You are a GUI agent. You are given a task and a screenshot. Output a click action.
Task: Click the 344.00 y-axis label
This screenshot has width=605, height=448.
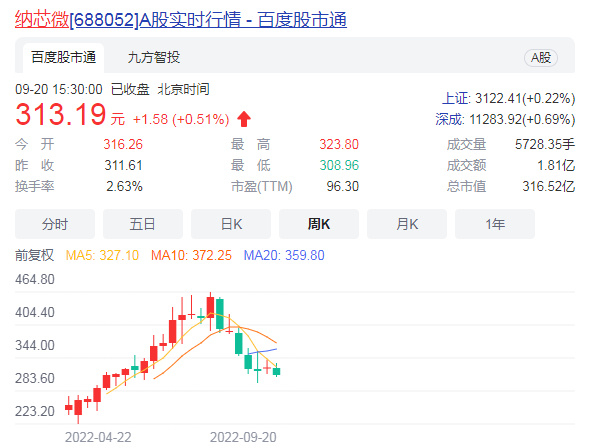tap(35, 345)
